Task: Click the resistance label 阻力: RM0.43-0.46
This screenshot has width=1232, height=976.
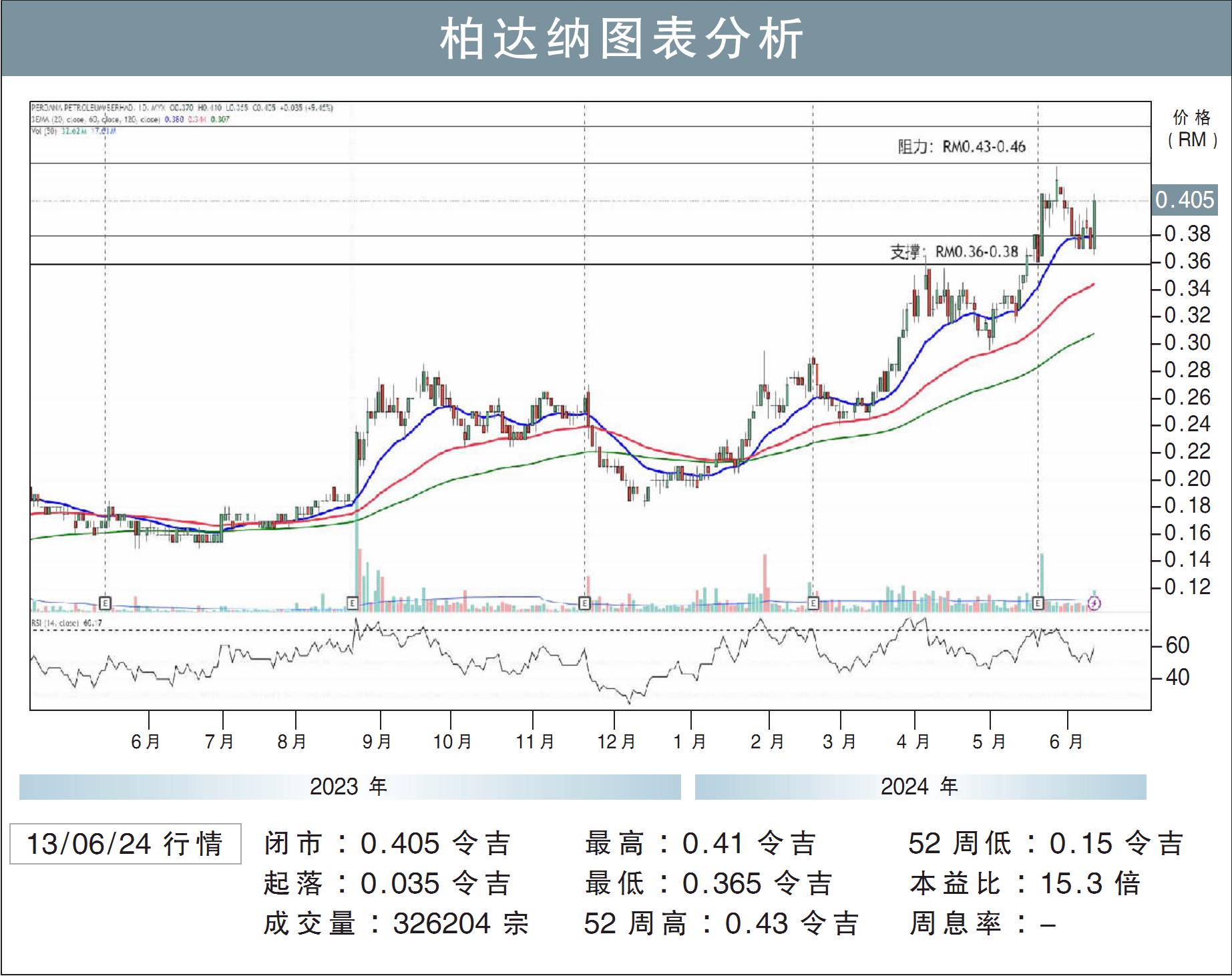Action: [x=962, y=146]
